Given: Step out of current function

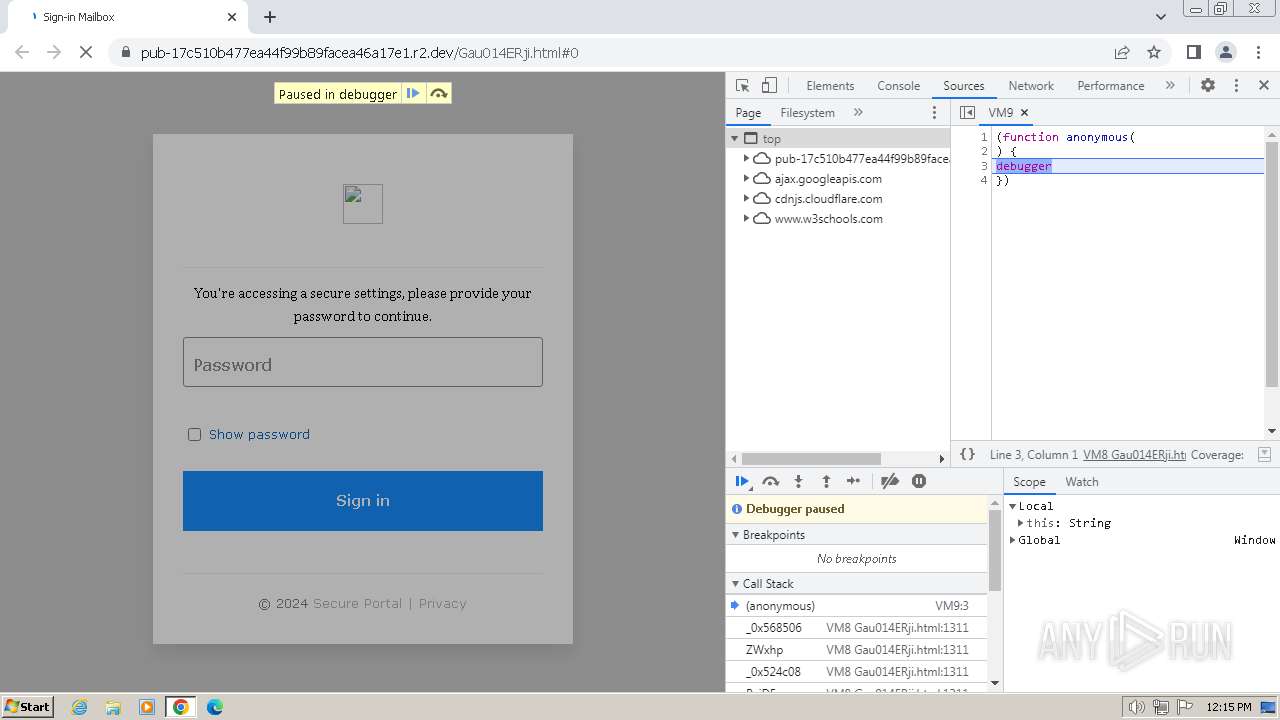Looking at the screenshot, I should click(826, 481).
